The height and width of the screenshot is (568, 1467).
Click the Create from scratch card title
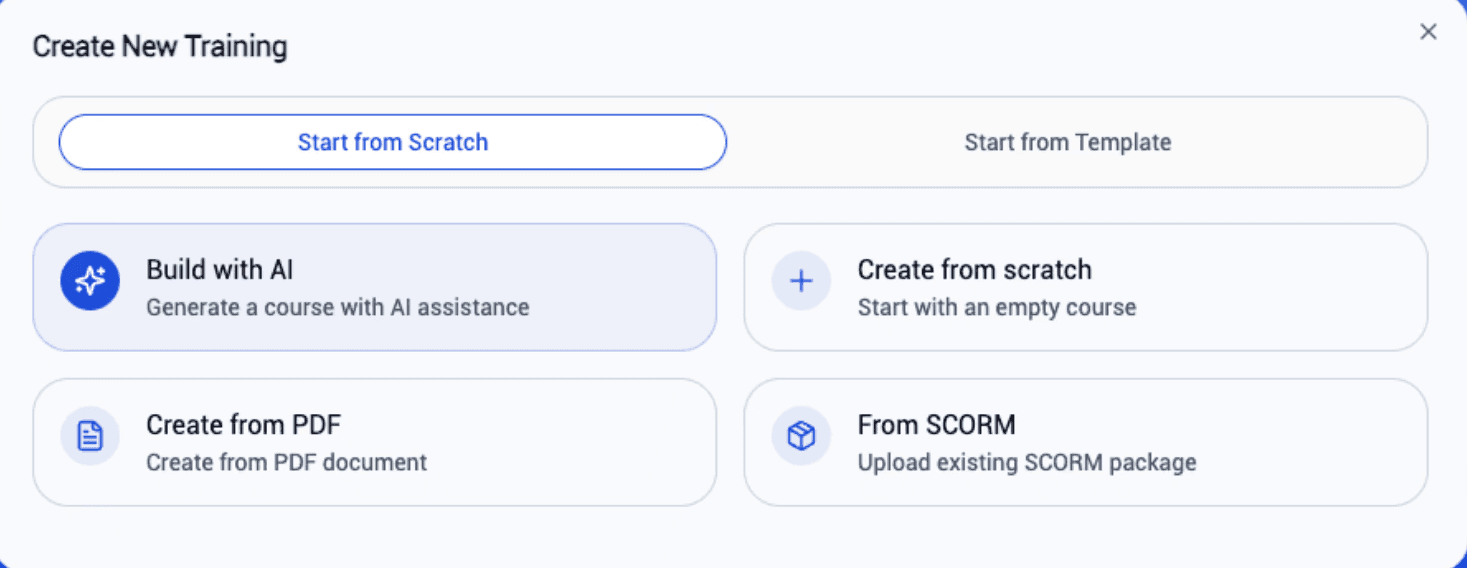click(974, 269)
